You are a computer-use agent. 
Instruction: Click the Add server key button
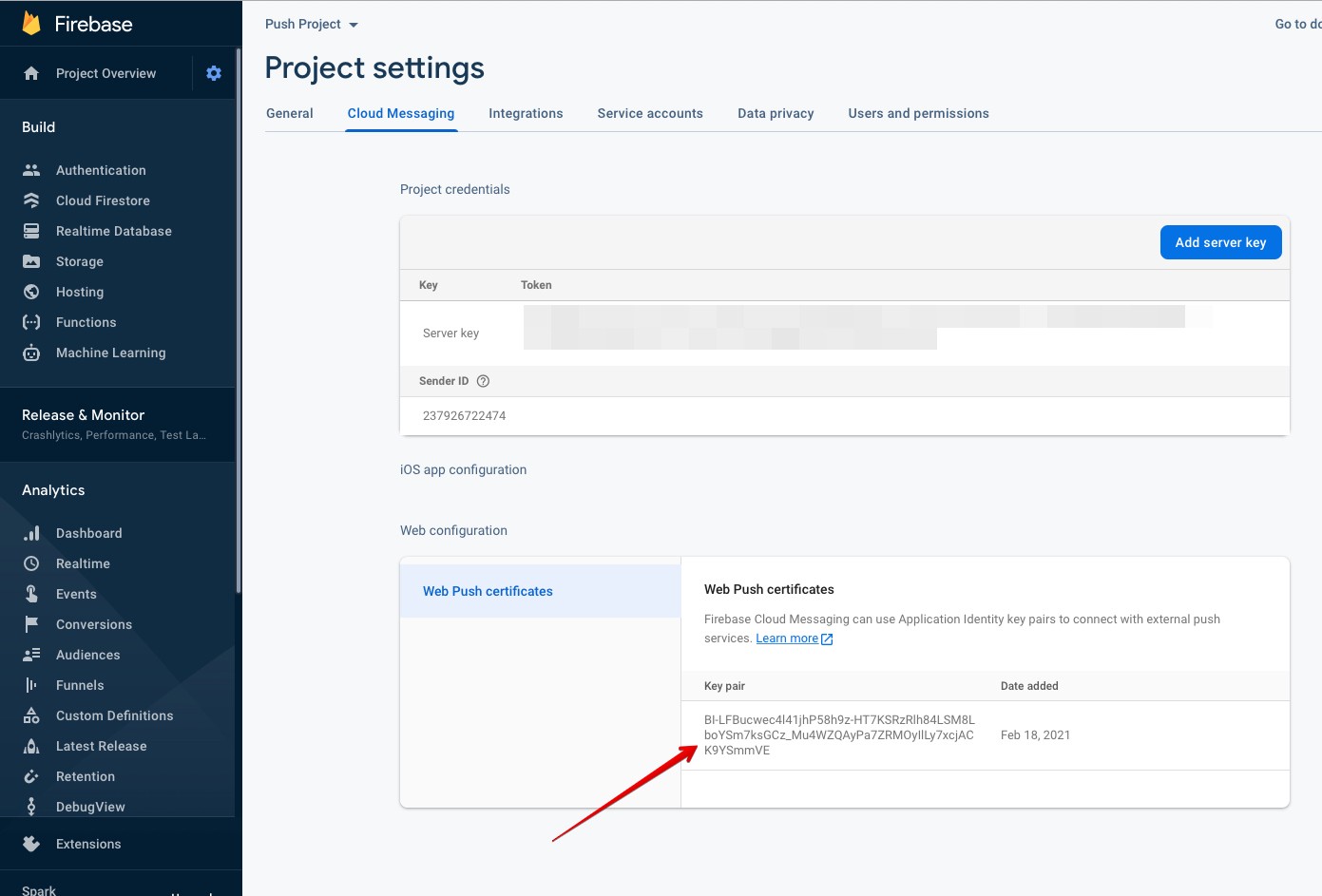point(1220,242)
